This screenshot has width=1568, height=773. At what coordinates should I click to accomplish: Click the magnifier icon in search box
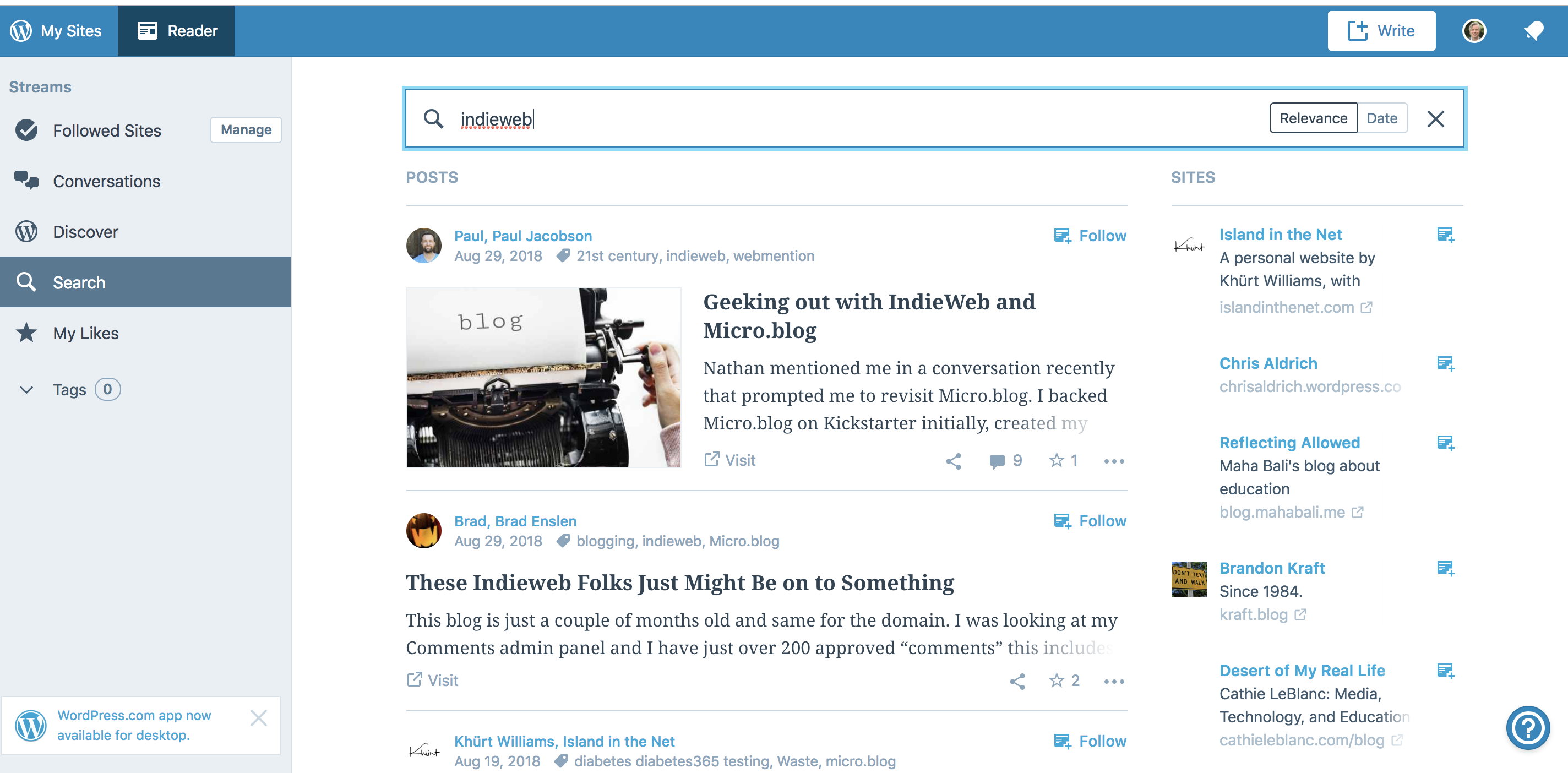433,119
